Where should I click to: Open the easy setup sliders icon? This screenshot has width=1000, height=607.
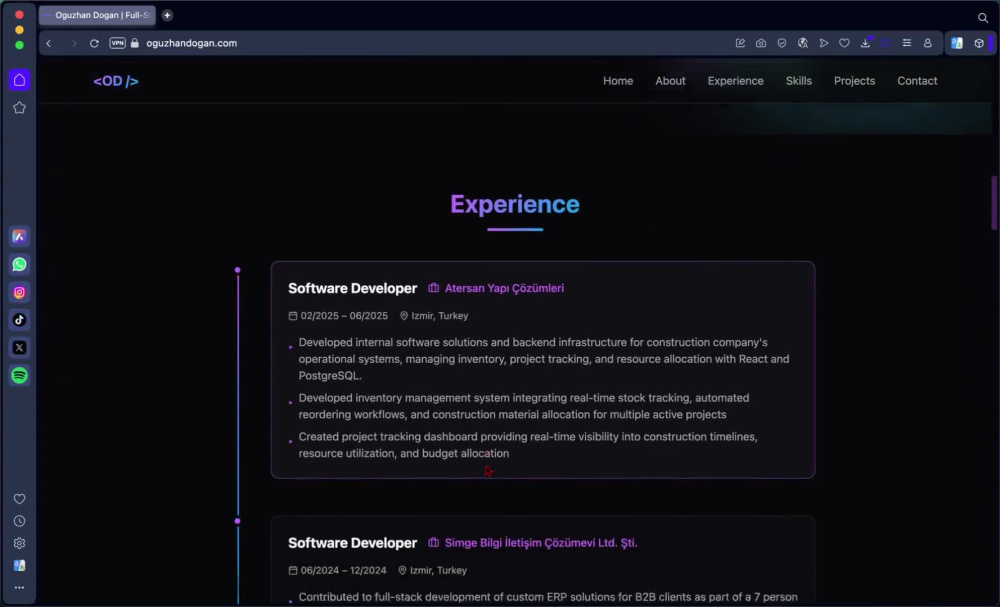tap(907, 43)
